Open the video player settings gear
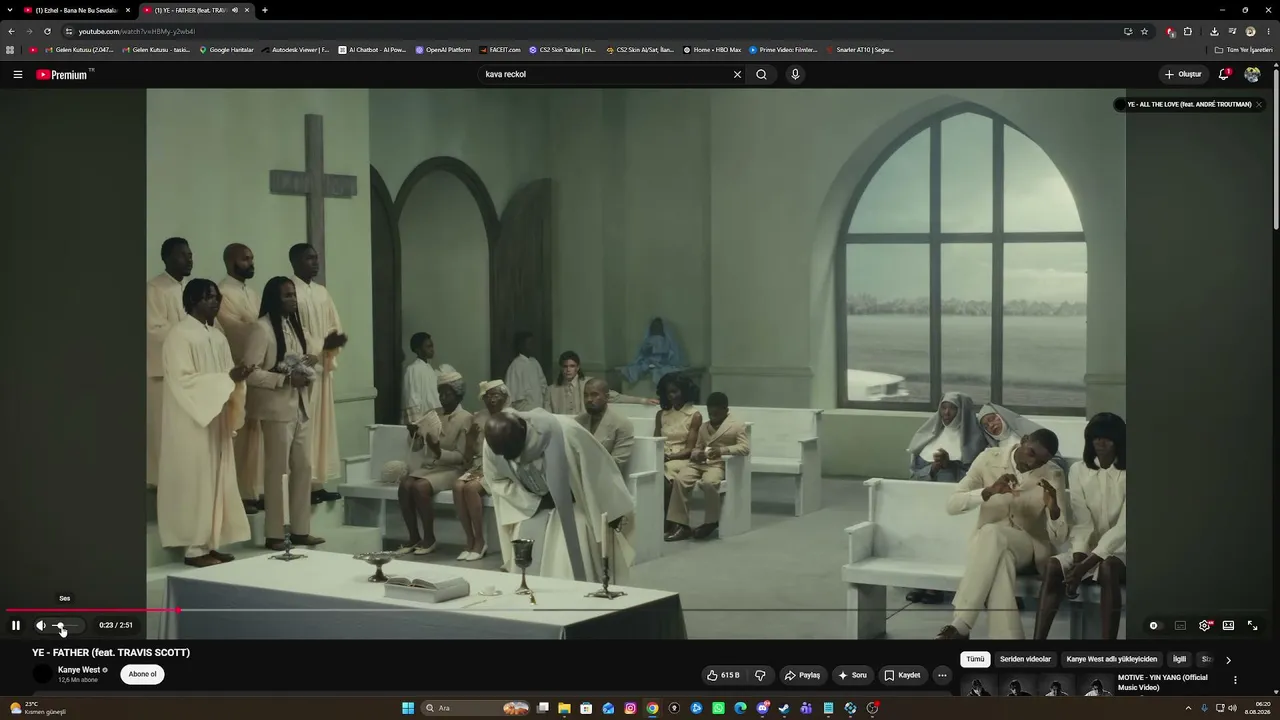Viewport: 1280px width, 720px height. point(1205,626)
